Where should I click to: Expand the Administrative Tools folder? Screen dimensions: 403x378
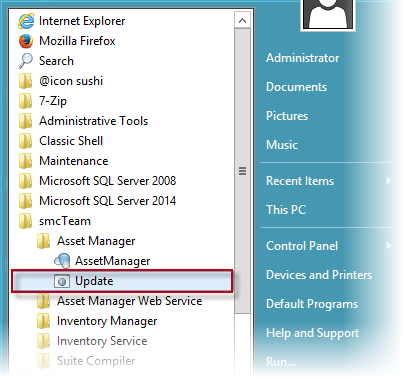(x=83, y=121)
